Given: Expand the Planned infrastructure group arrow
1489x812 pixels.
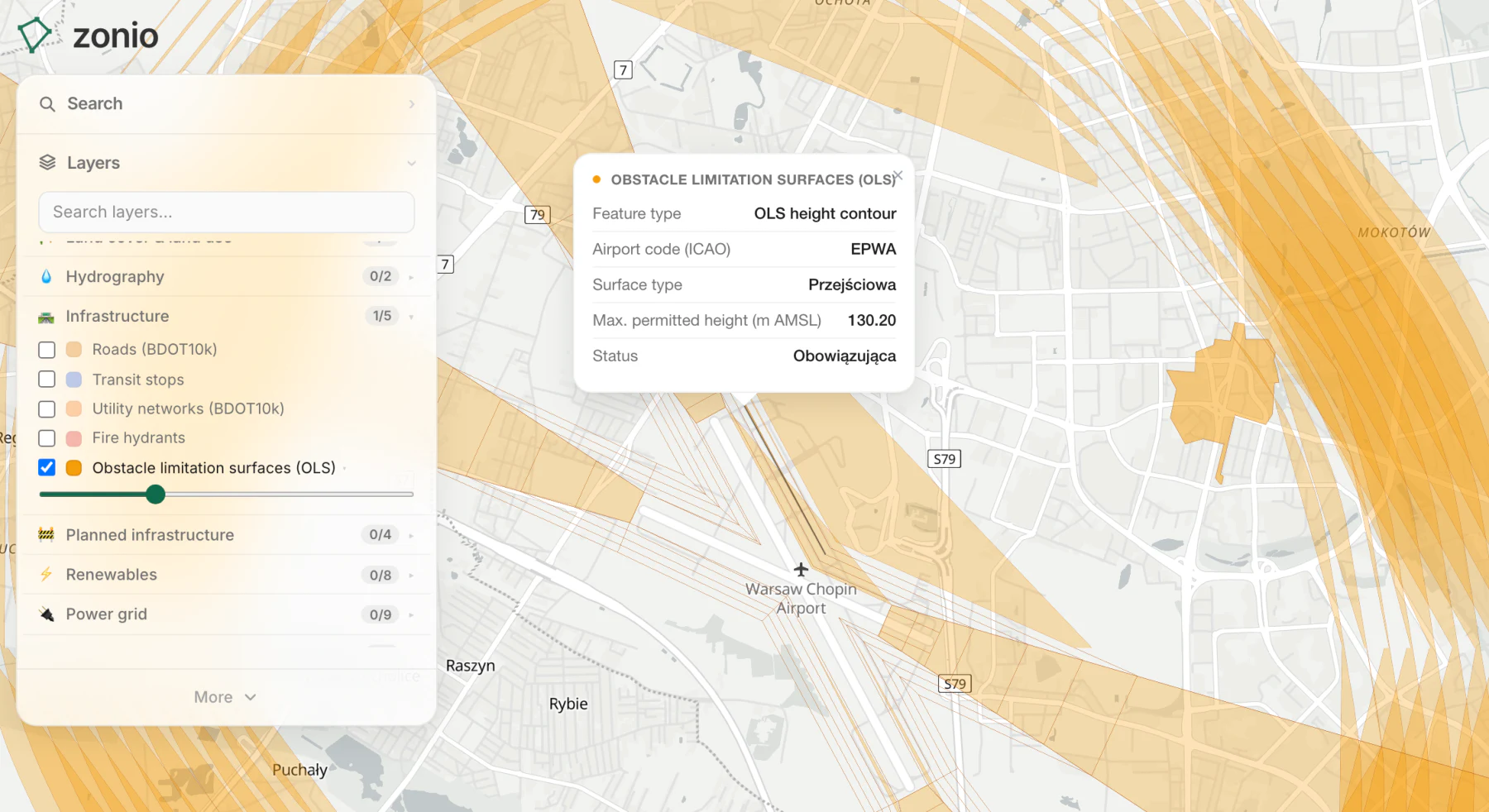Looking at the screenshot, I should tap(411, 536).
